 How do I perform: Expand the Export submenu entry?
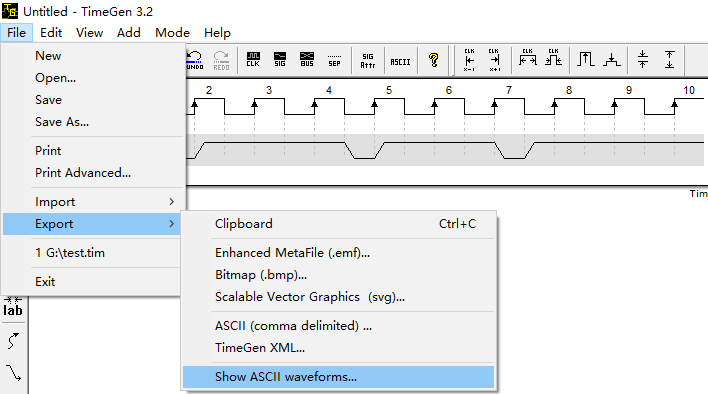[93, 224]
